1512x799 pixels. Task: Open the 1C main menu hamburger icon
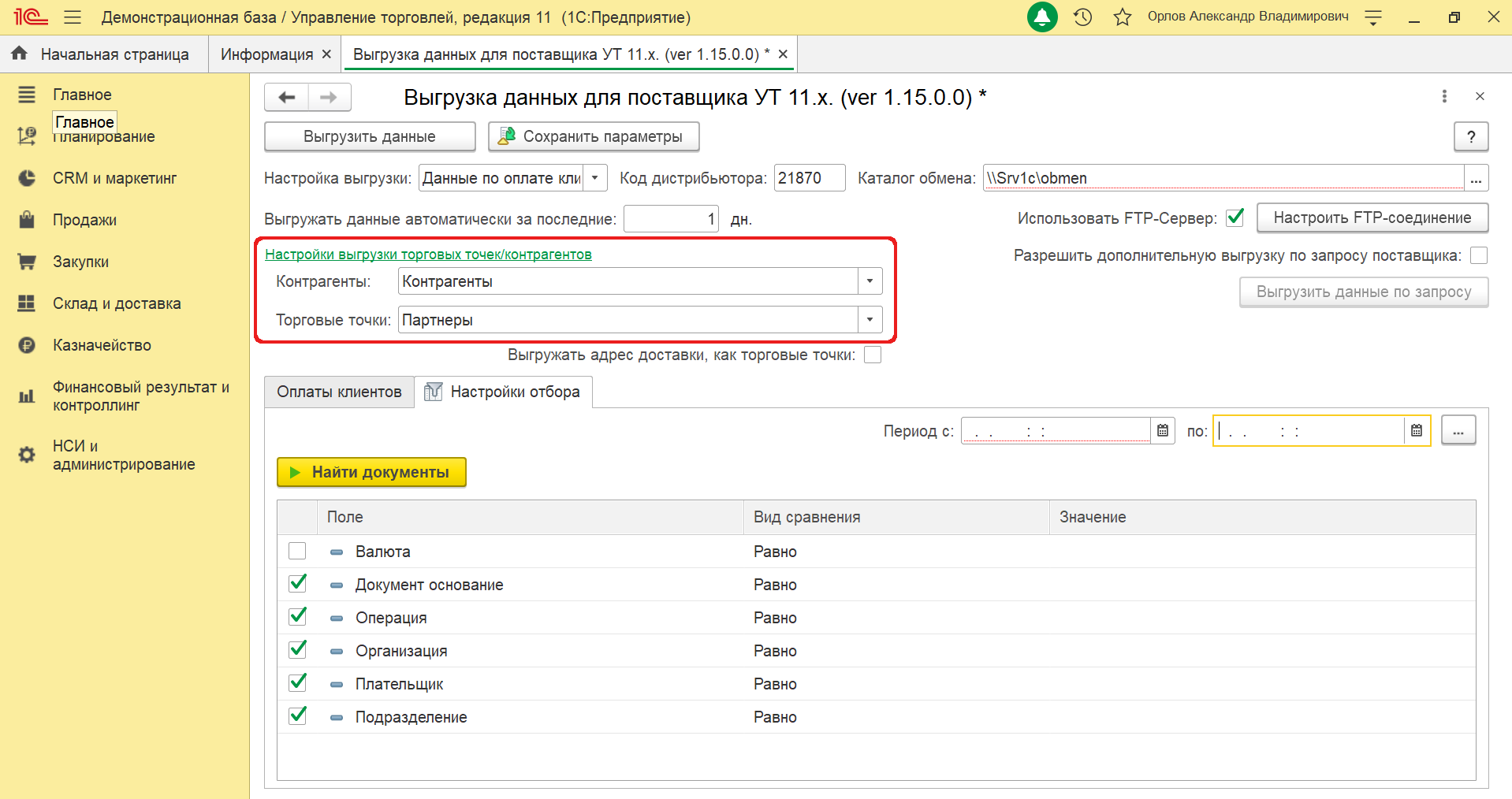[73, 17]
